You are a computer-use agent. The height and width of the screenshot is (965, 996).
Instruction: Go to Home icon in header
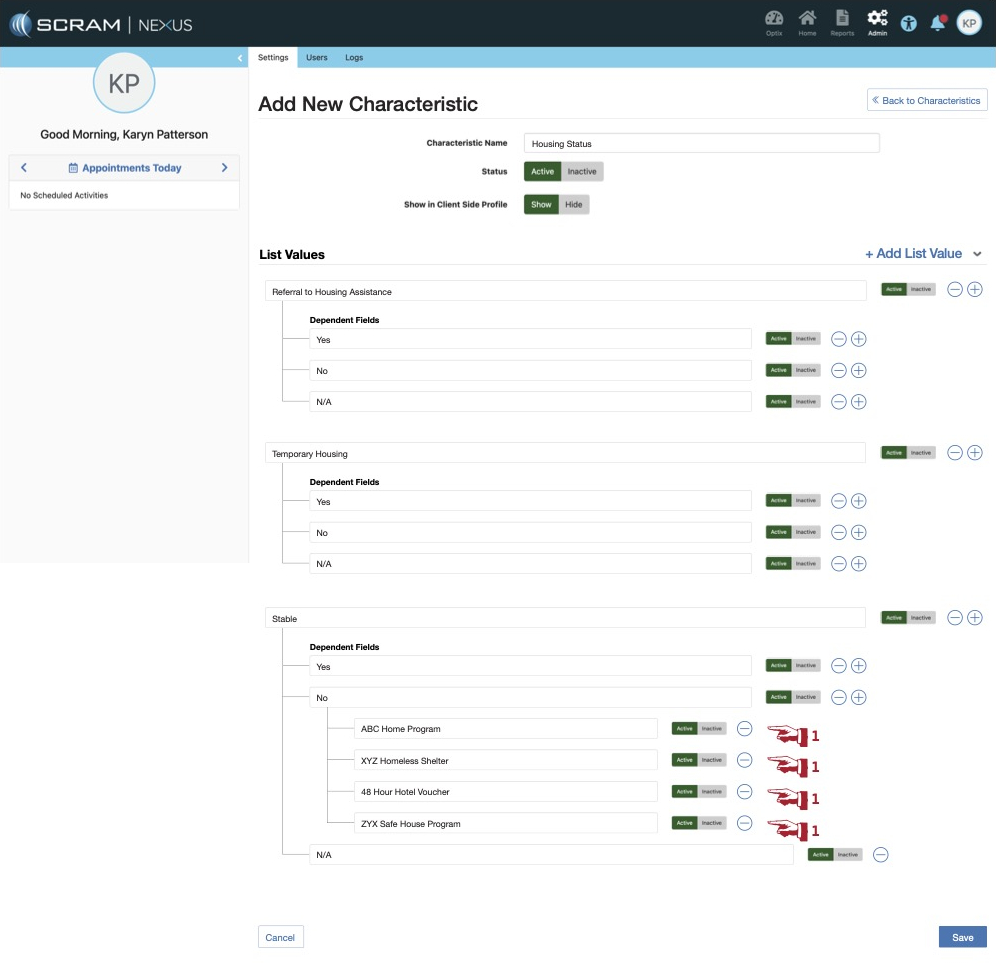tap(807, 21)
